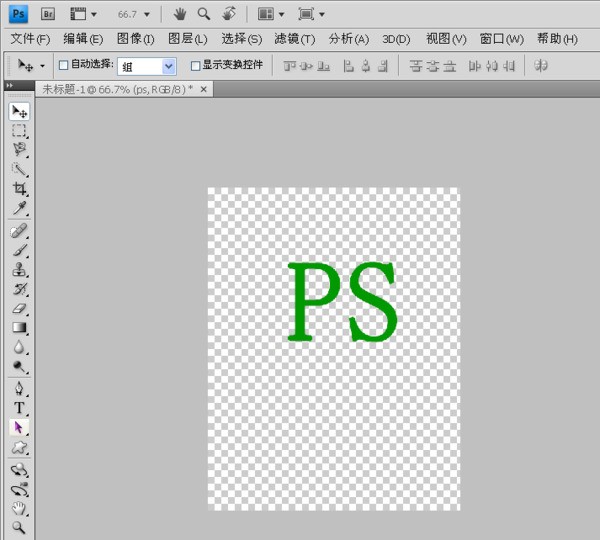Open the 分析(A) Analysis menu

coord(349,39)
